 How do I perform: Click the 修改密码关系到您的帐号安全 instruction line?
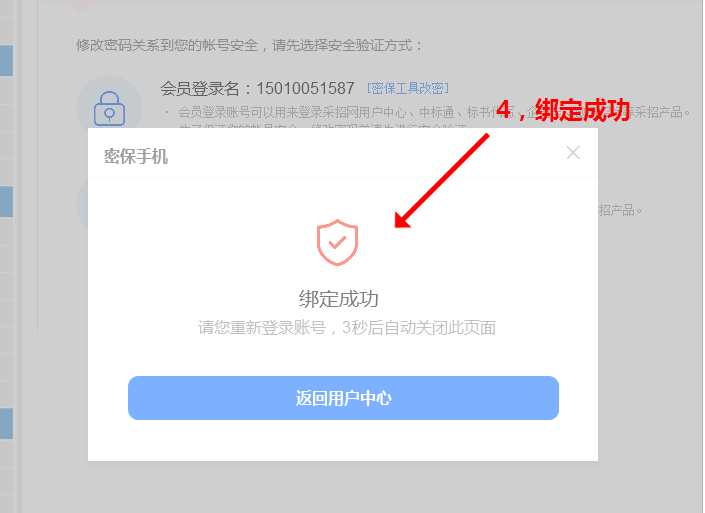tap(249, 45)
